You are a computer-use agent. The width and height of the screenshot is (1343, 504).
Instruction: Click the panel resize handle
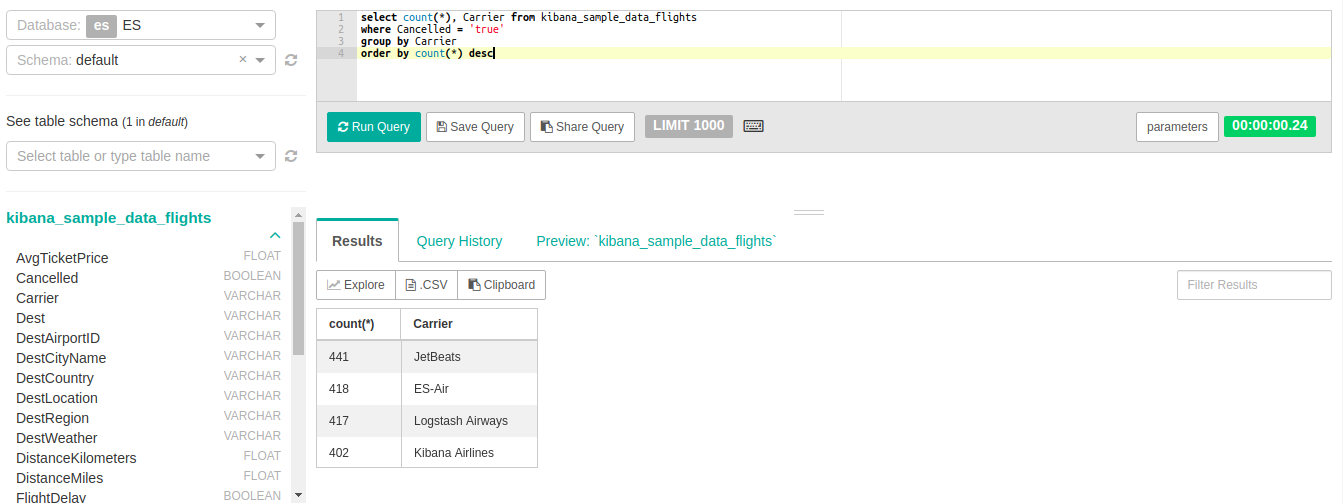(x=809, y=212)
